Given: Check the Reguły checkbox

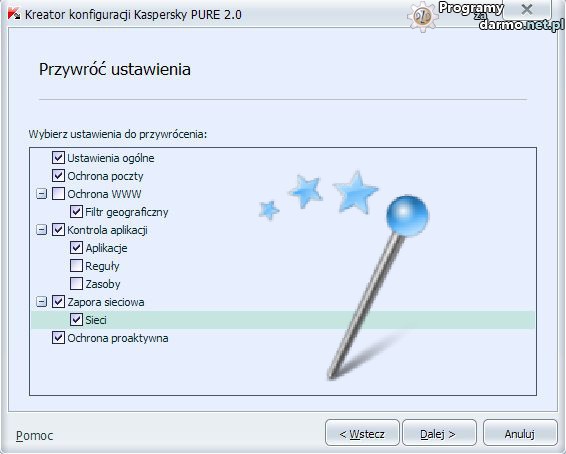Looking at the screenshot, I should pos(76,266).
